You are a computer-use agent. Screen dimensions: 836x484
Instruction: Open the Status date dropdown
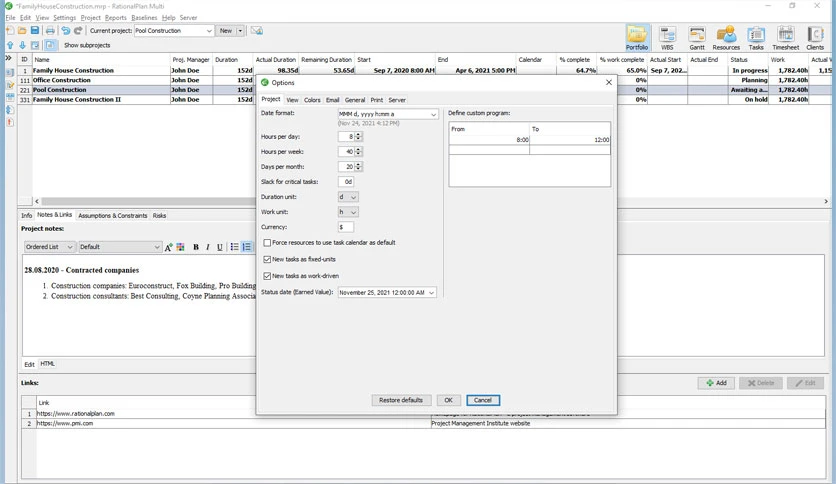tap(387, 293)
